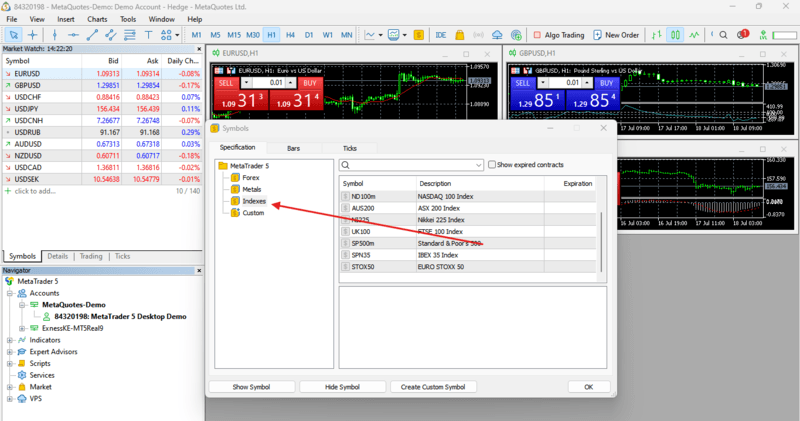
Task: Toggle Algo Trading
Action: point(559,35)
